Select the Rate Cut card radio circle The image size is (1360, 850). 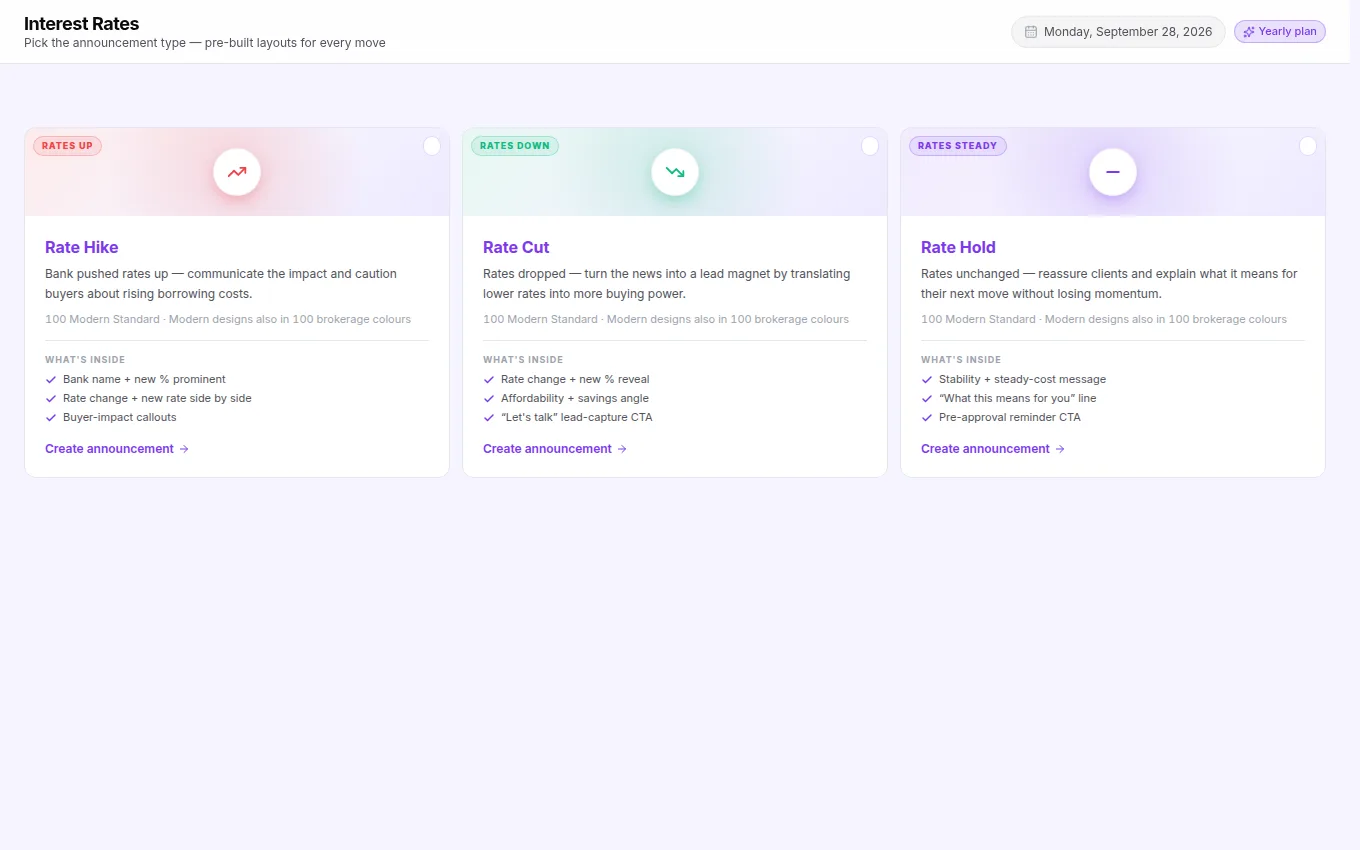(x=870, y=146)
